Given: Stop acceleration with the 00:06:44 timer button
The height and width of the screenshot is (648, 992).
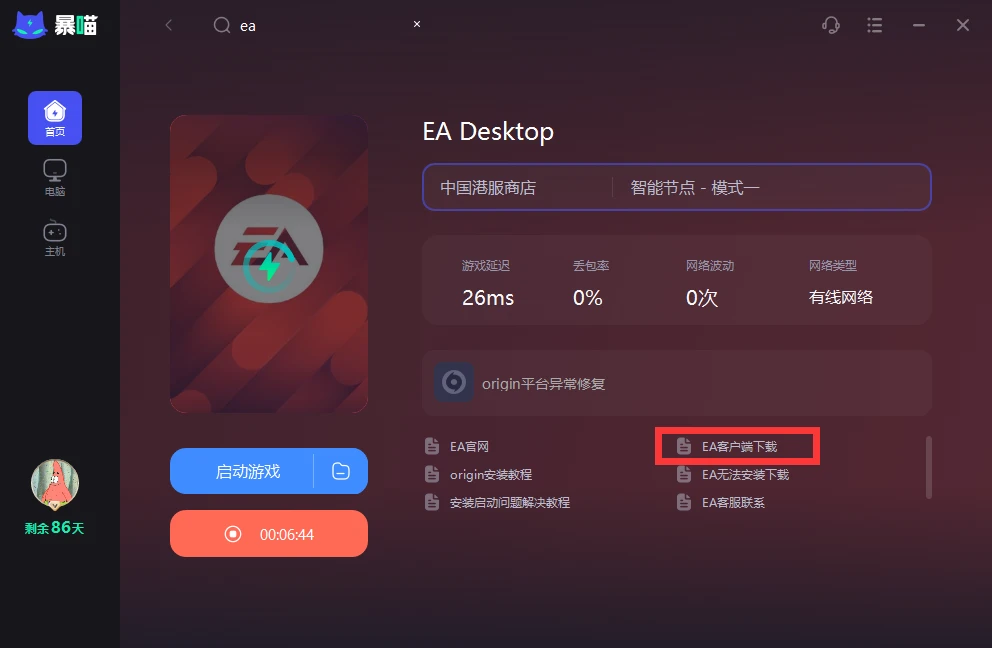Looking at the screenshot, I should [x=269, y=534].
